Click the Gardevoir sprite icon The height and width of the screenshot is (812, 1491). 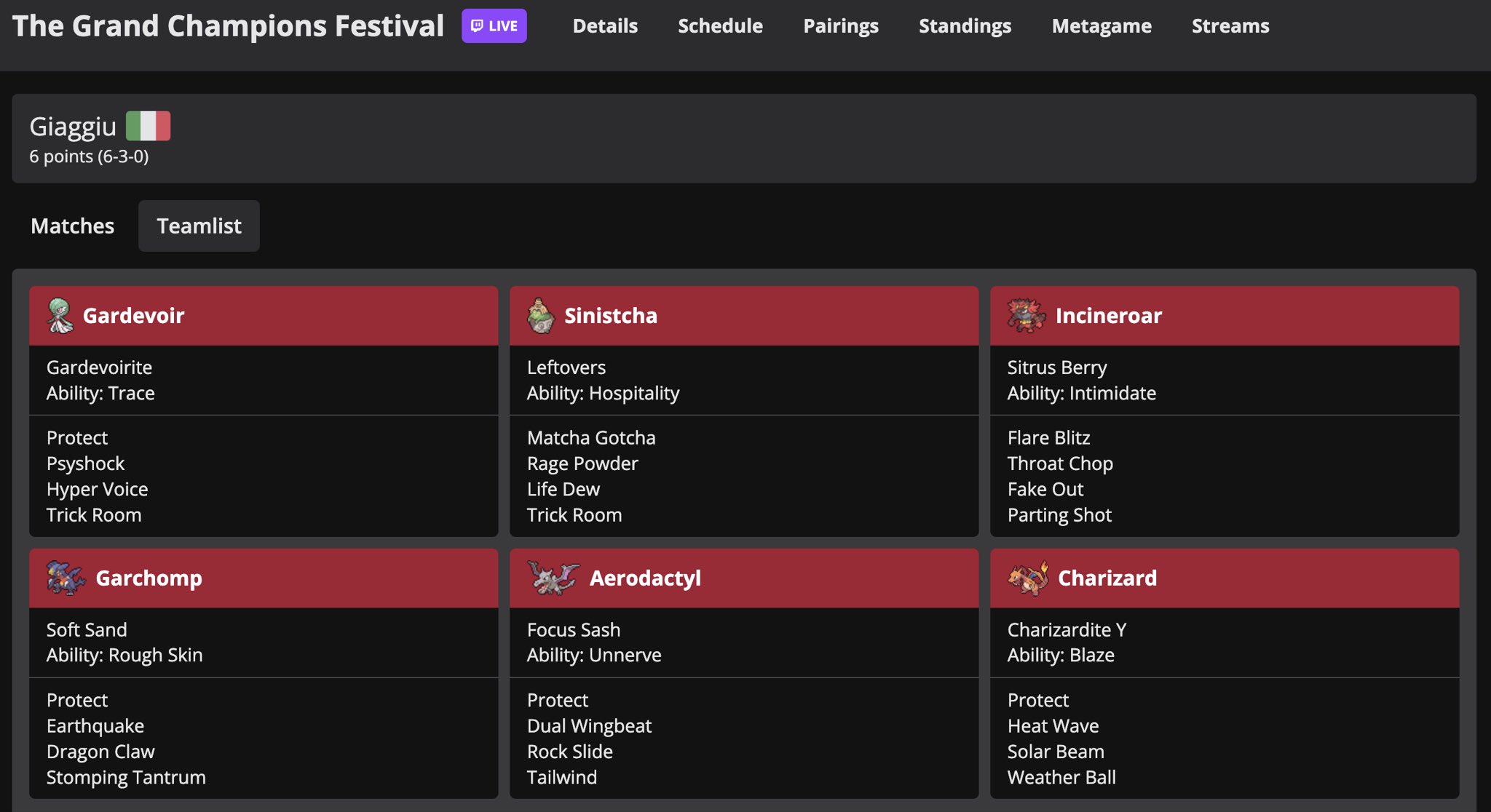pyautogui.click(x=60, y=316)
